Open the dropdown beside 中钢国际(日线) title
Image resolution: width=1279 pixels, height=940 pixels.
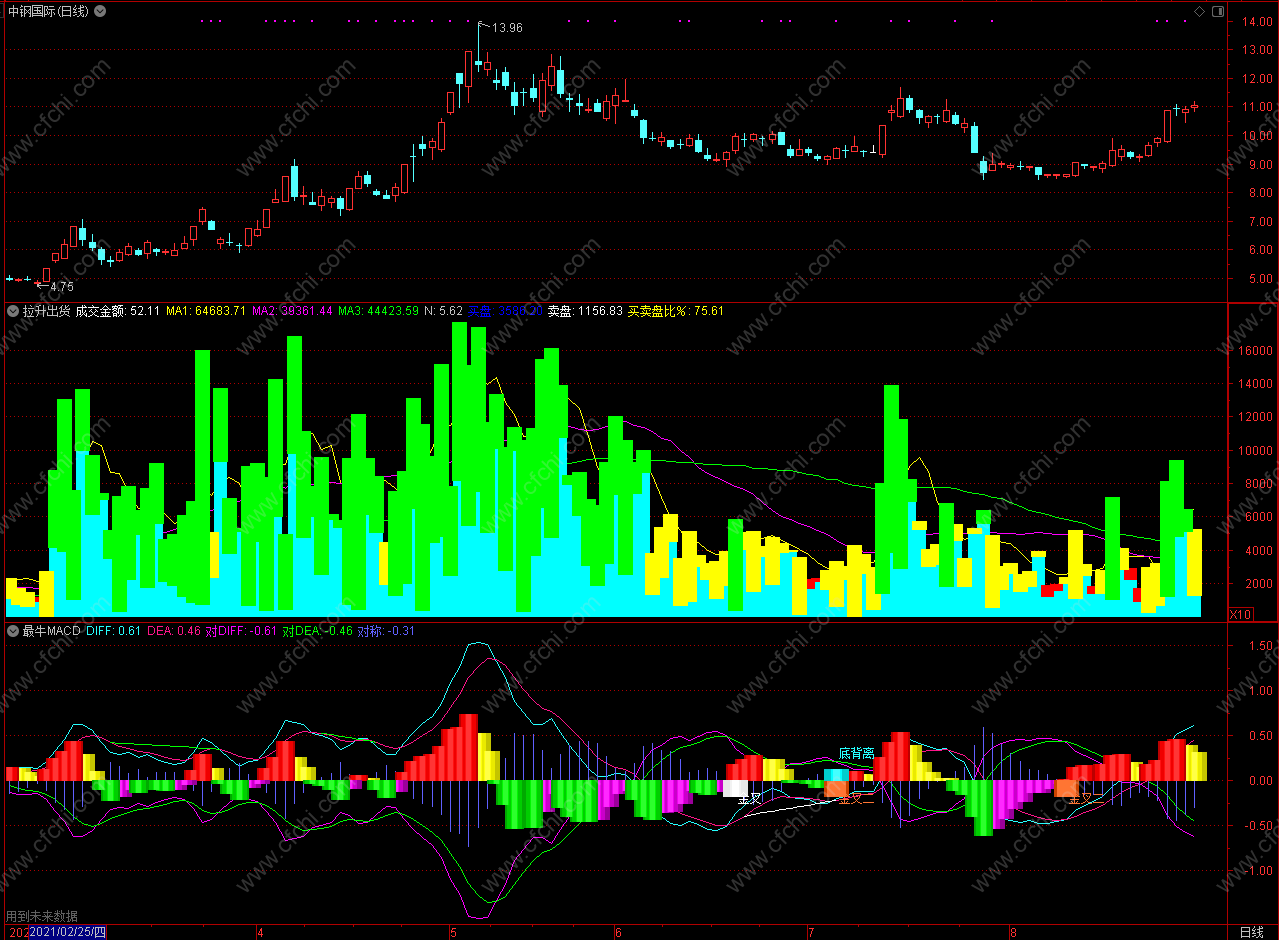[x=98, y=11]
